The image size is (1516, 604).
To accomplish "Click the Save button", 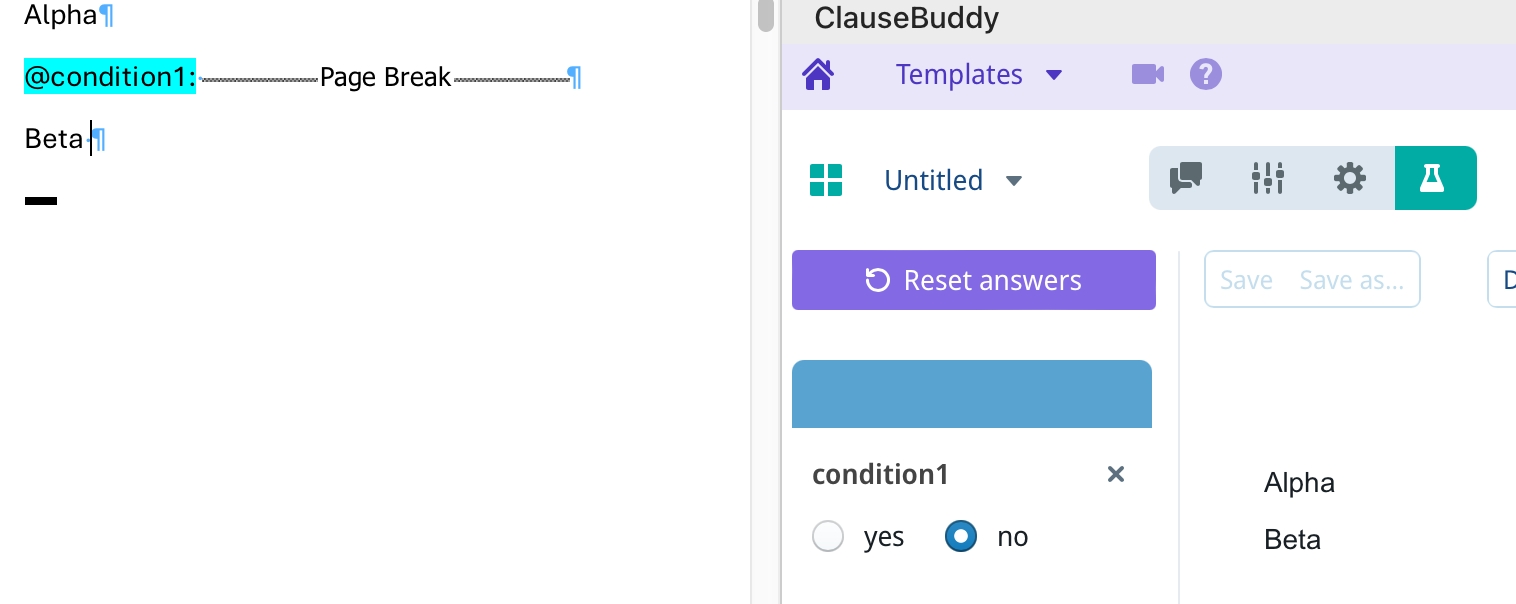I will click(1246, 281).
